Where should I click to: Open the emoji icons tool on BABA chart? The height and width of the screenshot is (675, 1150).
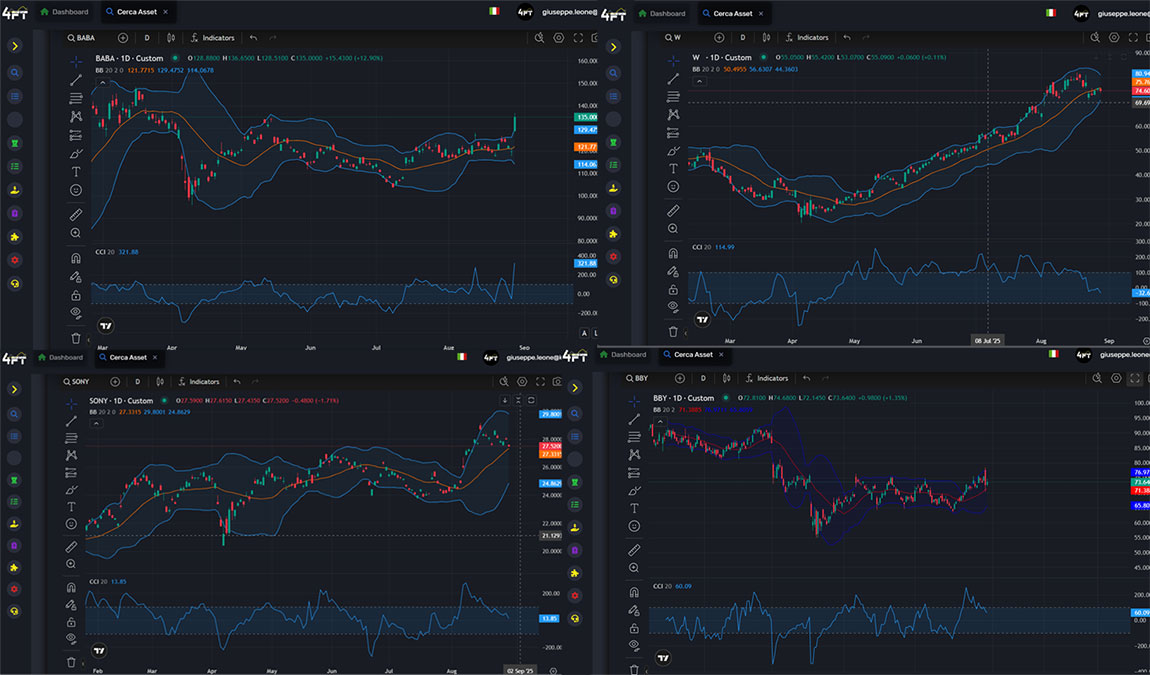(x=76, y=189)
